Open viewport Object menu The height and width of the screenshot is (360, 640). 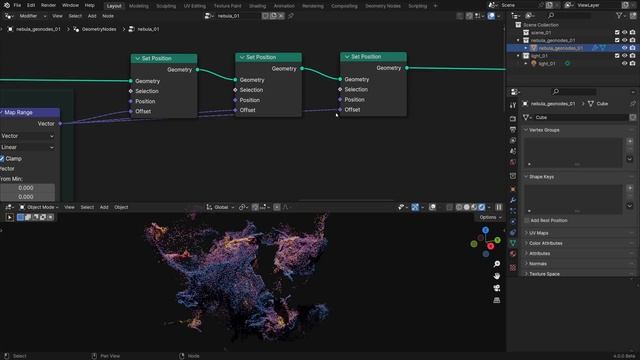tap(121, 207)
